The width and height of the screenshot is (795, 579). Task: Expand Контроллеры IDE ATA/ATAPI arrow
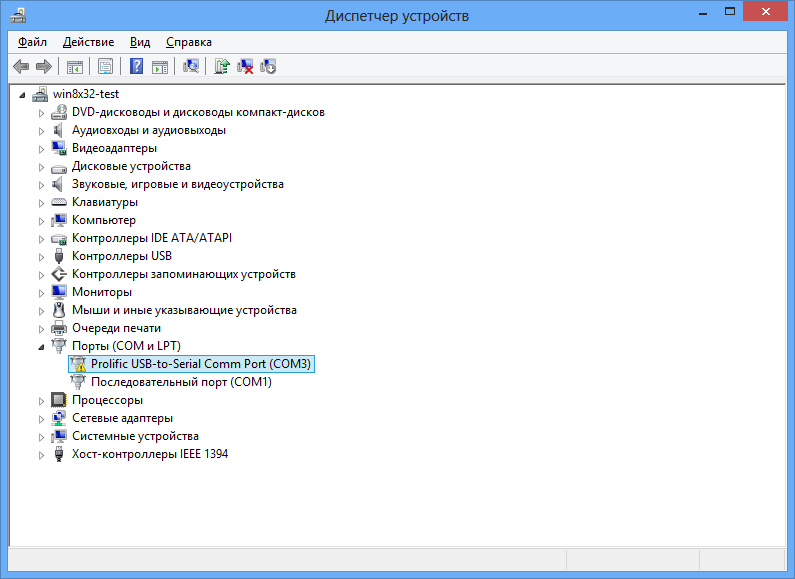(x=41, y=239)
